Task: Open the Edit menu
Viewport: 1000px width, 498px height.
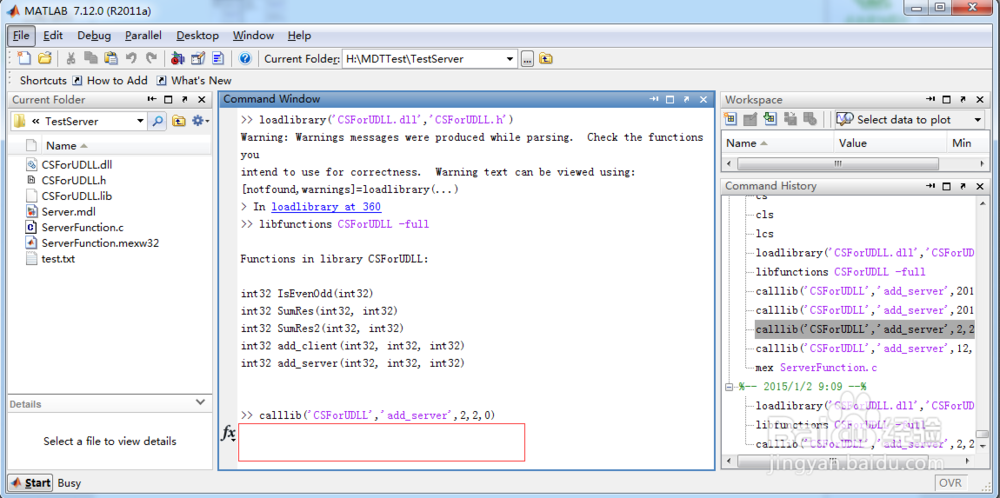Action: 53,36
